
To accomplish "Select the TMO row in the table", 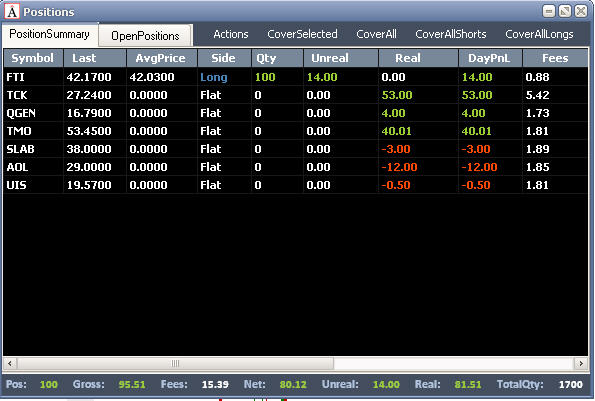I will pos(296,131).
